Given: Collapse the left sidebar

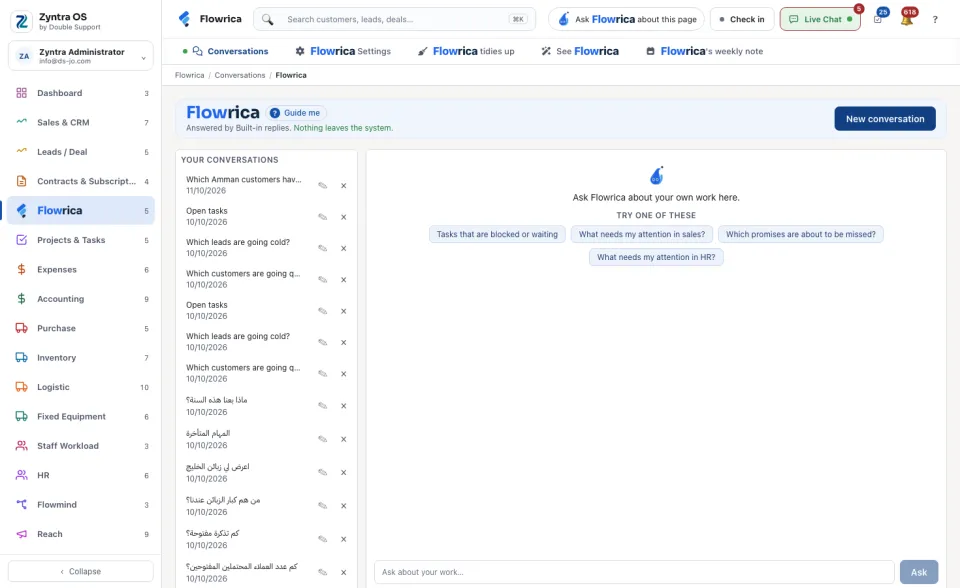Looking at the screenshot, I should tap(81, 571).
